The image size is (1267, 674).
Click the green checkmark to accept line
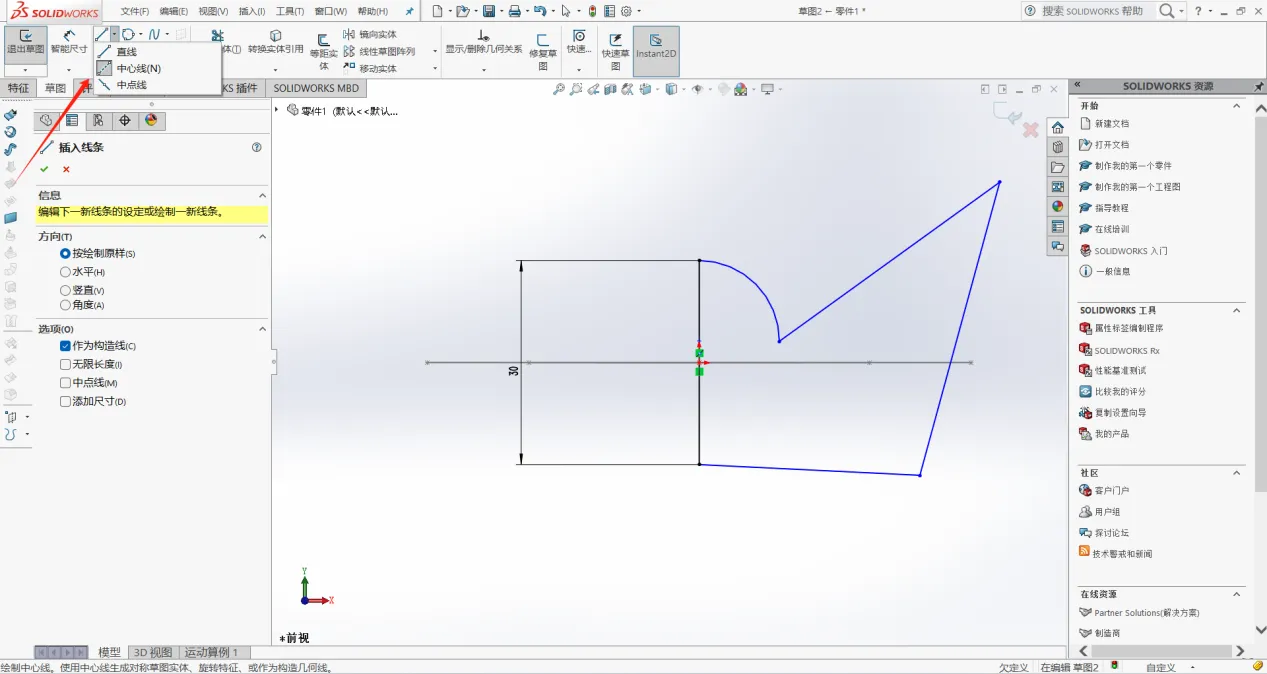pos(44,169)
